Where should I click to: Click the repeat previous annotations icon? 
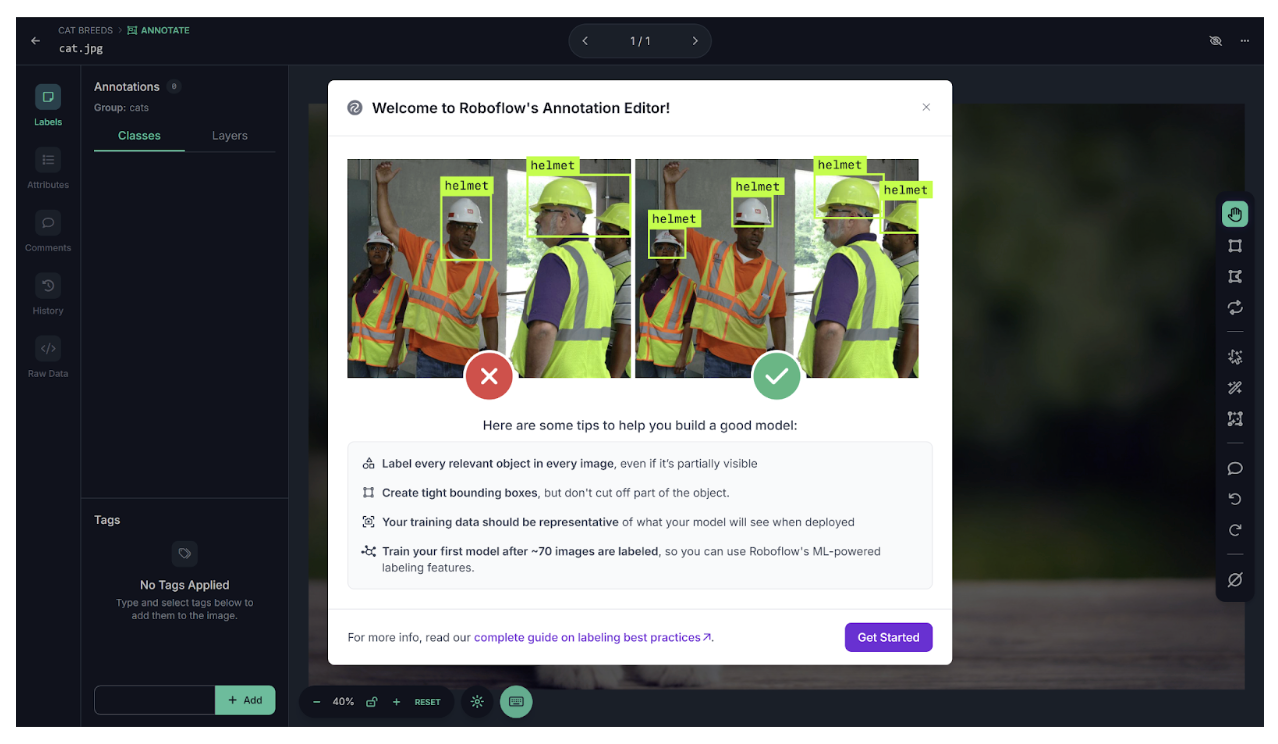tap(1235, 308)
